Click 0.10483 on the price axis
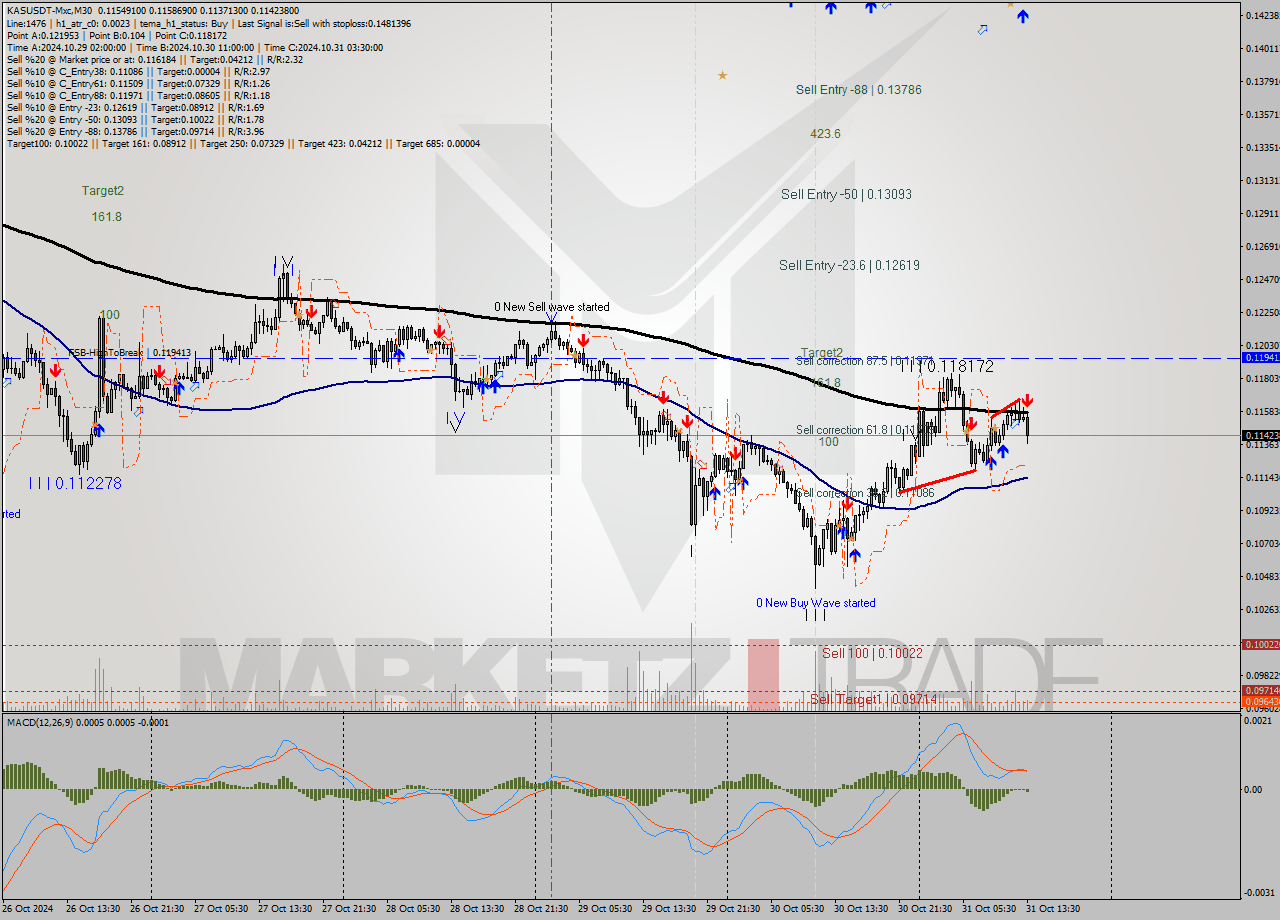 point(1262,576)
